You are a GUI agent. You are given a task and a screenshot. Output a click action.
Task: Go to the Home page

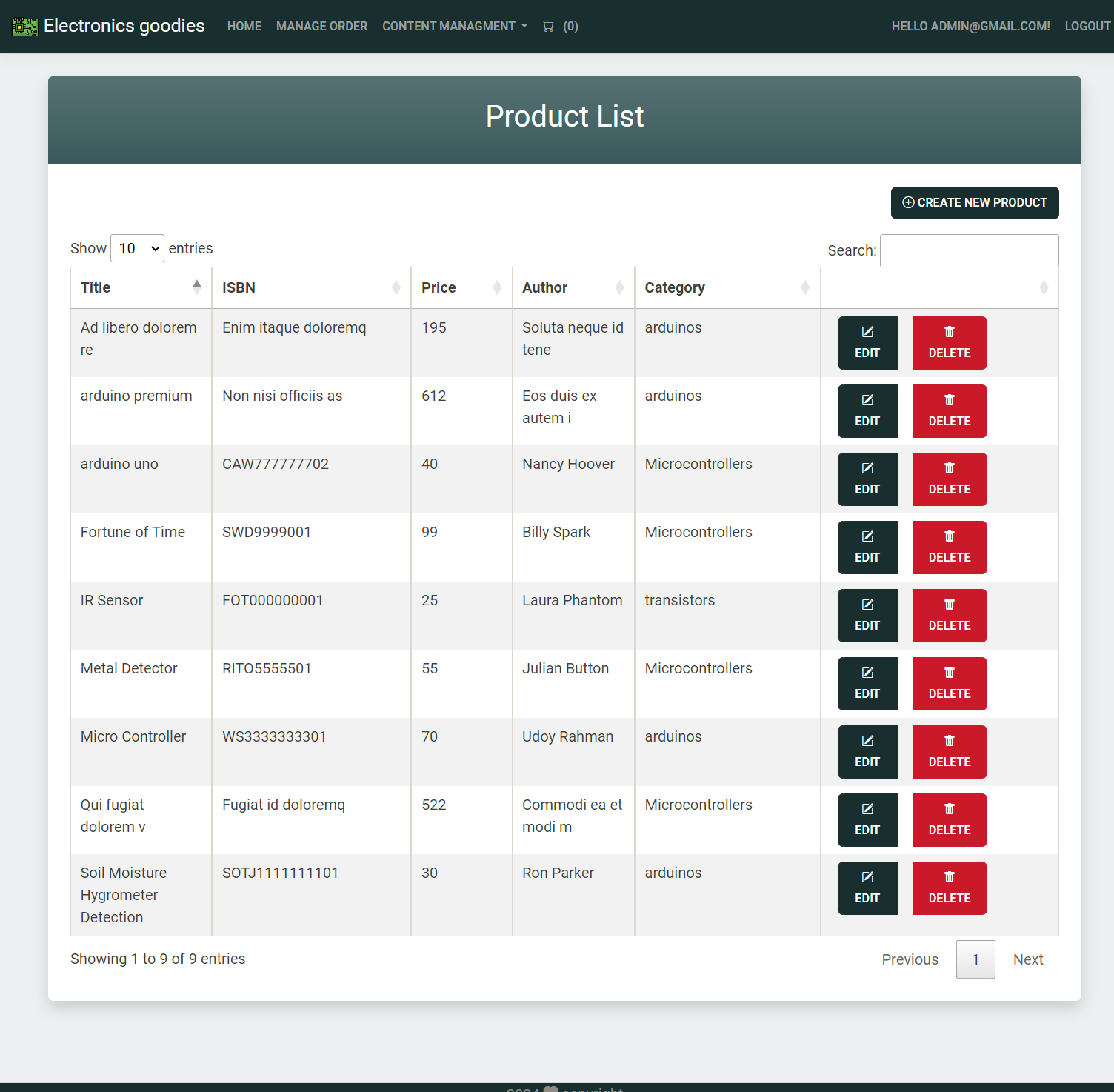click(244, 27)
